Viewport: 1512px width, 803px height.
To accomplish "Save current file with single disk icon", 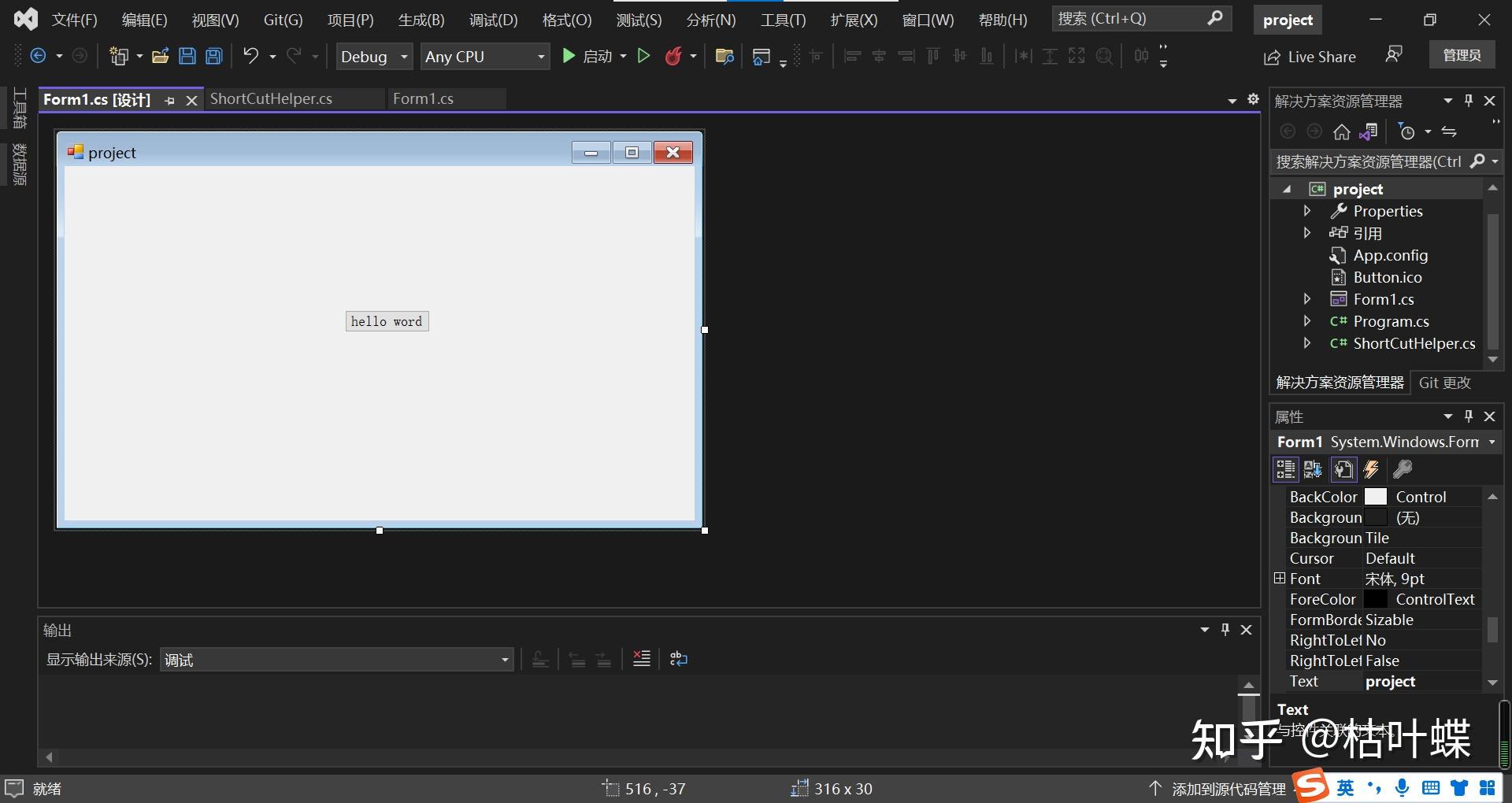I will click(187, 56).
